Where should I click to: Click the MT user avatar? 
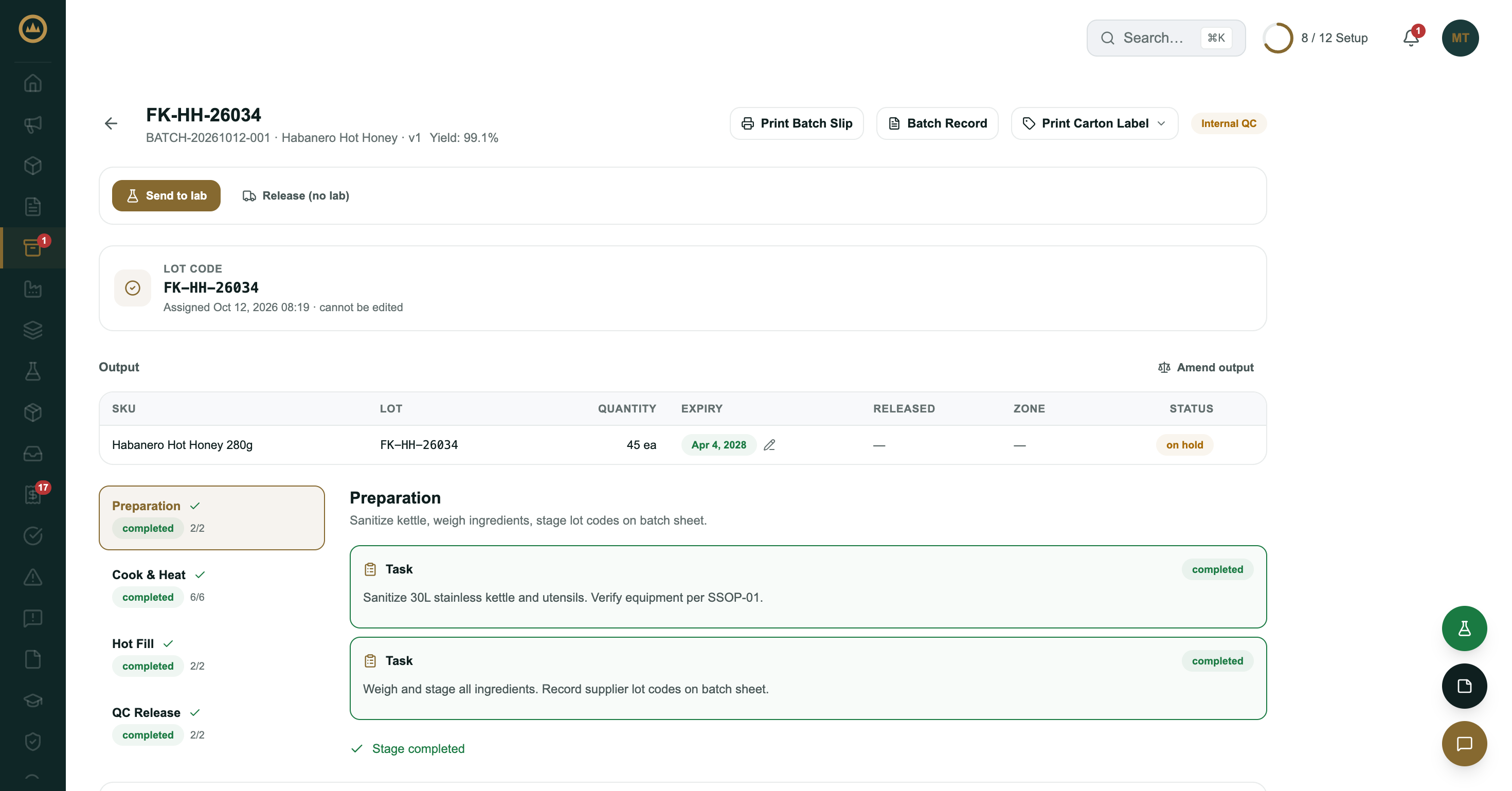[1460, 38]
